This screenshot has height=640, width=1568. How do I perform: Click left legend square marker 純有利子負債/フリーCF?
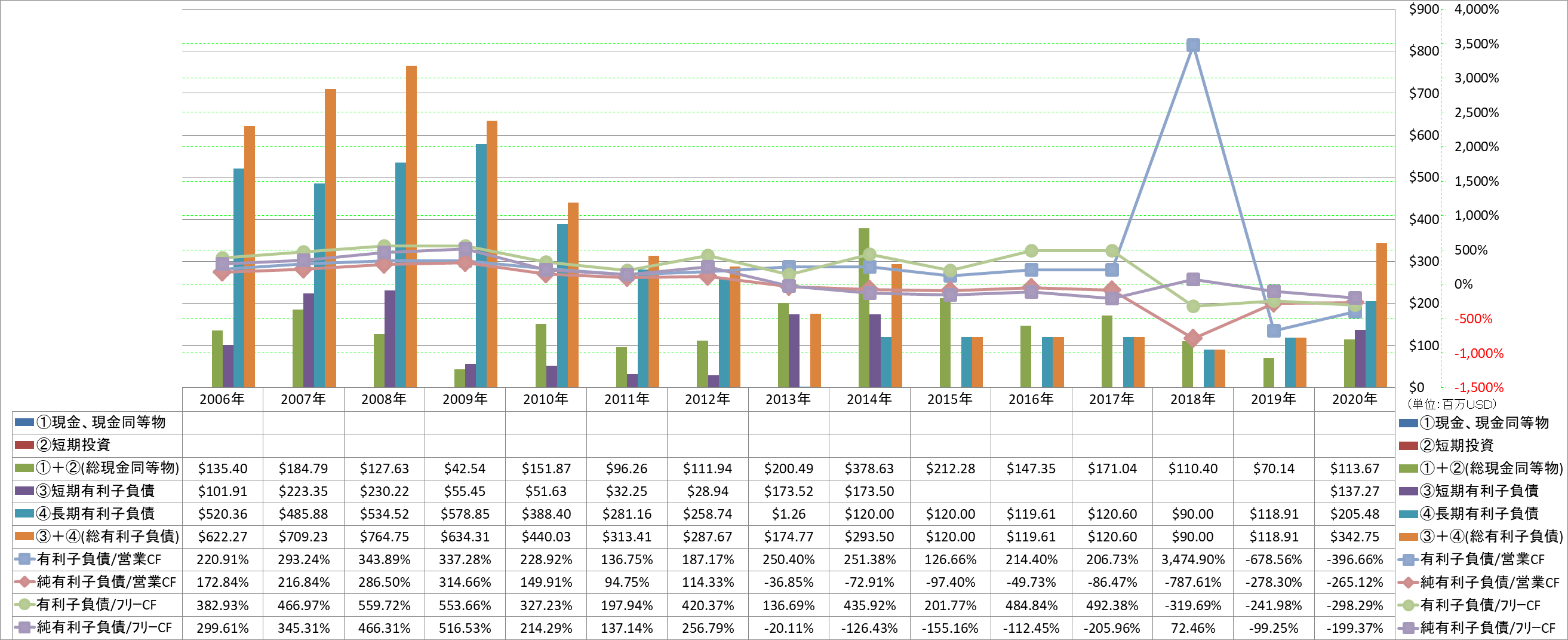tap(24, 627)
